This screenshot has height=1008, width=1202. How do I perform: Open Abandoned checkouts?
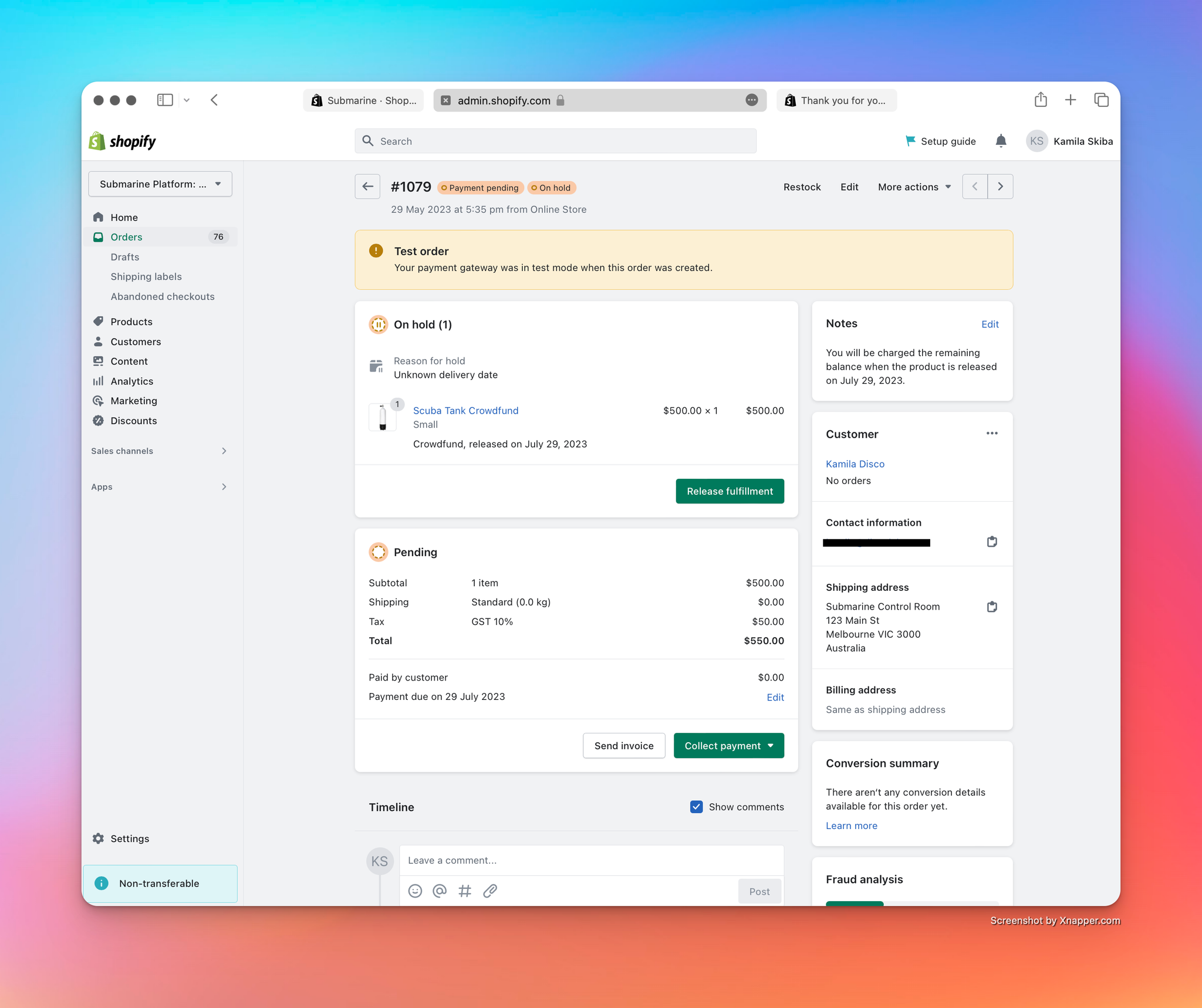tap(163, 297)
